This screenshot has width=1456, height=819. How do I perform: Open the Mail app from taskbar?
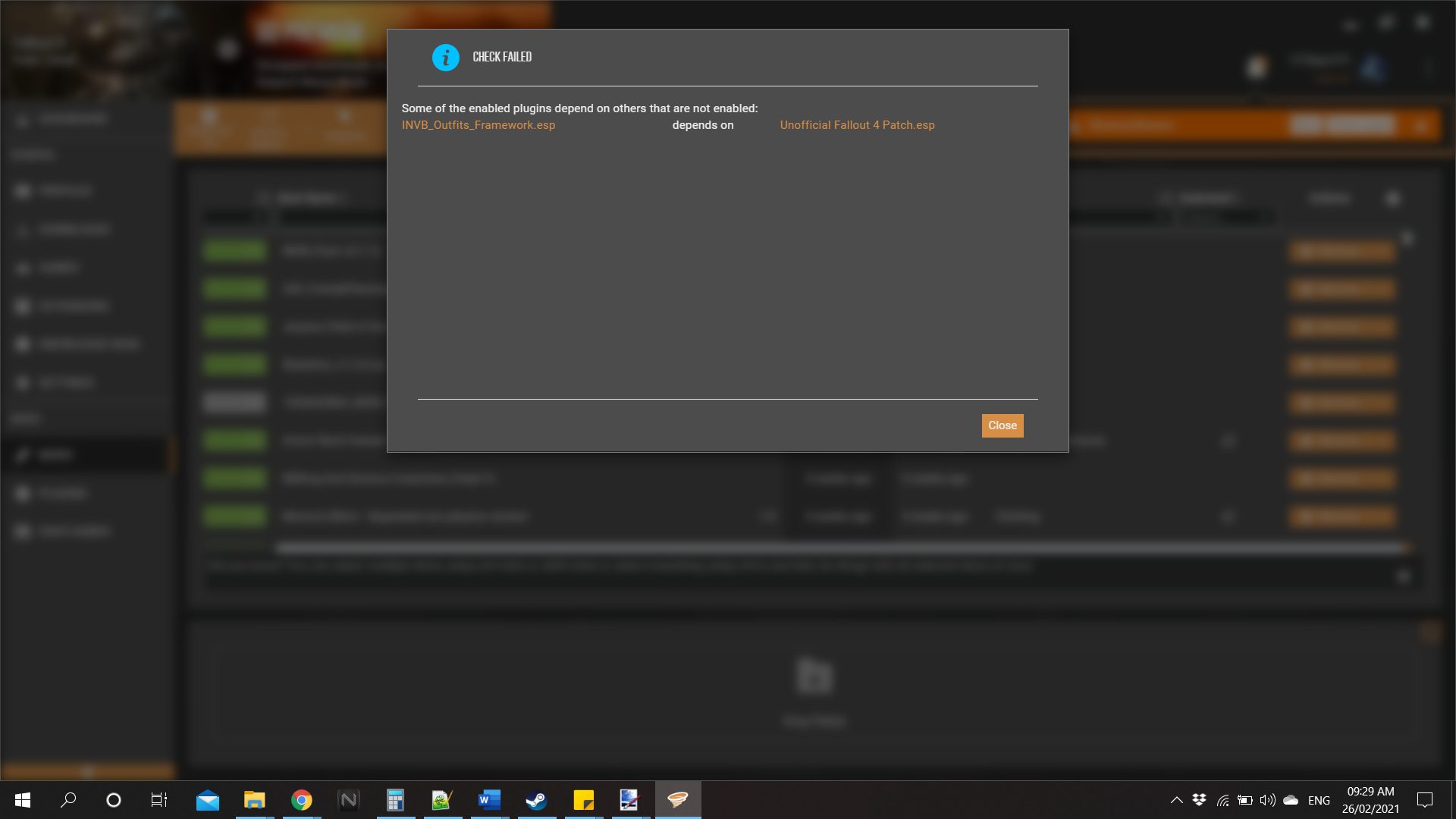(207, 800)
